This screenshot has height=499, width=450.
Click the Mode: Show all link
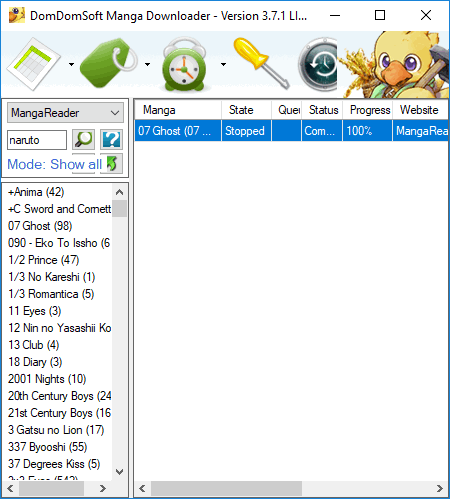(55, 164)
